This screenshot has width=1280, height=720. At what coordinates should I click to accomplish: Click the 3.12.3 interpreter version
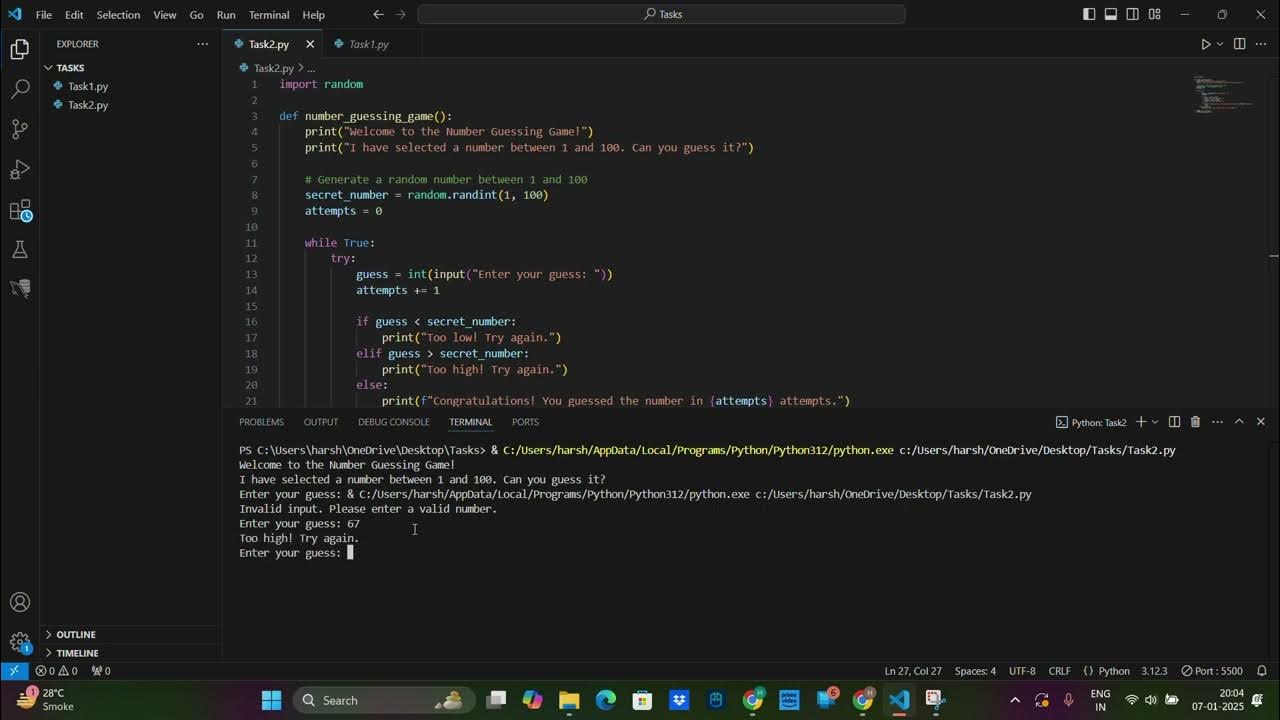(1154, 671)
